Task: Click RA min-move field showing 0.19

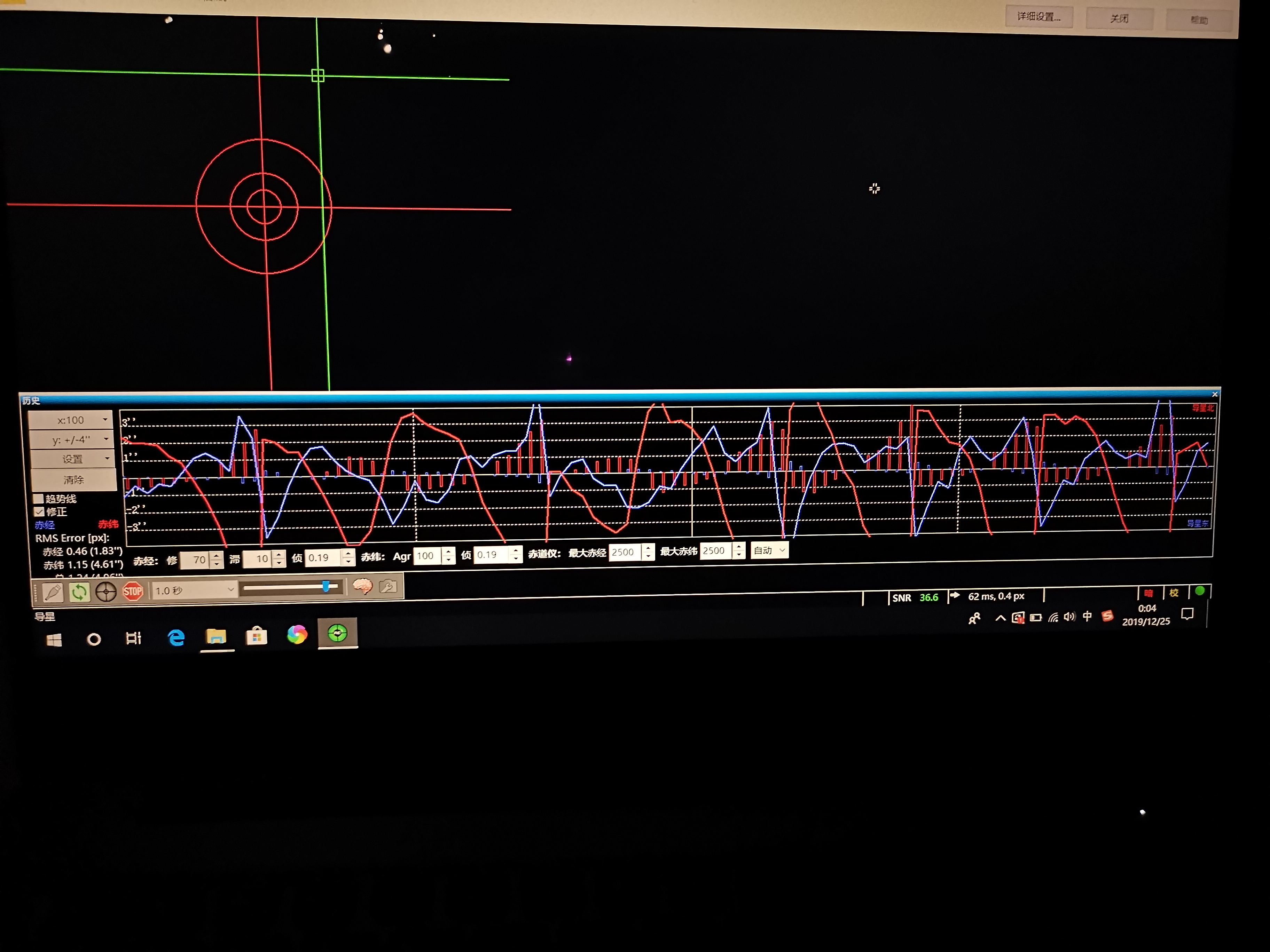Action: click(x=323, y=557)
